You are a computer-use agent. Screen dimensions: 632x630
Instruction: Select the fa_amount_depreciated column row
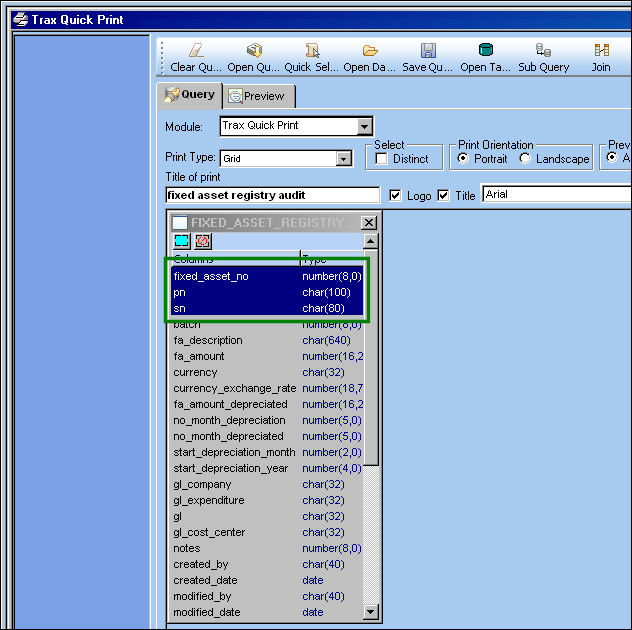coord(268,404)
